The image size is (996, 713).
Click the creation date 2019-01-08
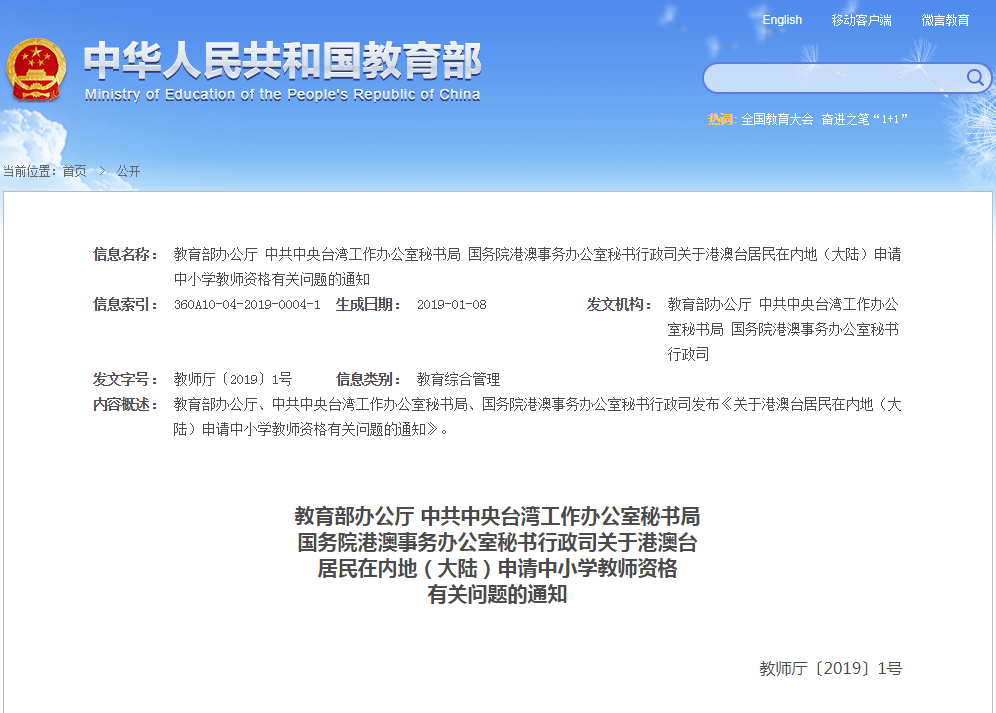(x=451, y=305)
